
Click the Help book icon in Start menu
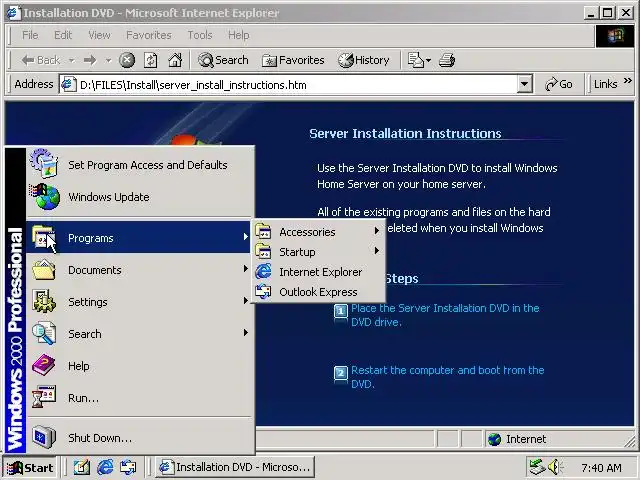point(44,365)
